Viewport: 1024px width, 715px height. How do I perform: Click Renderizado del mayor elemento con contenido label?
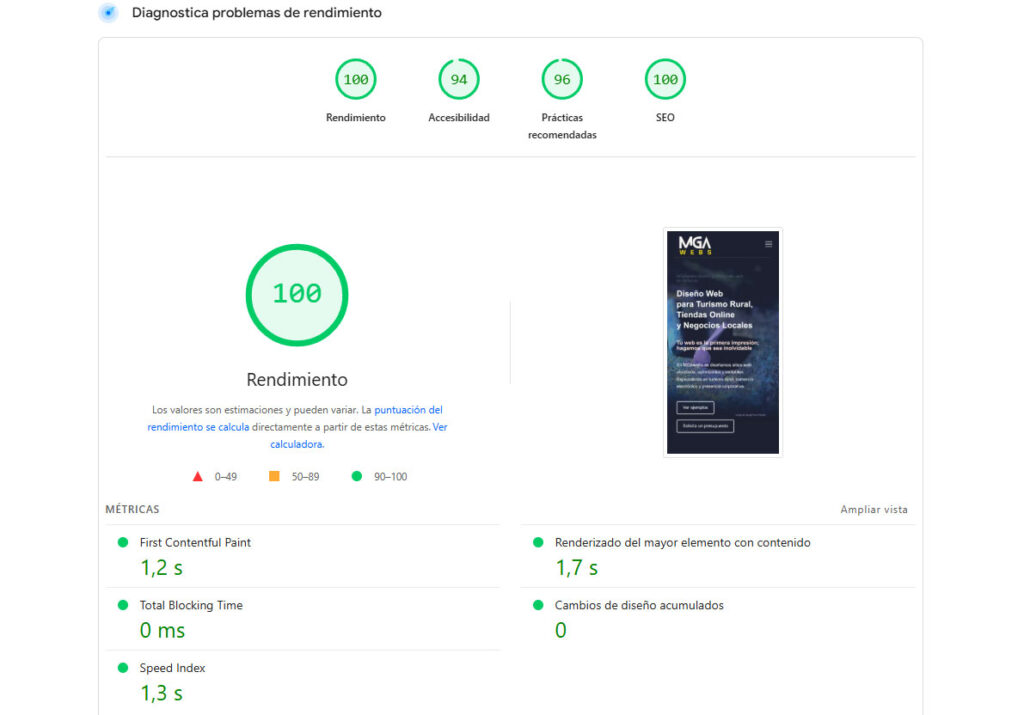[x=682, y=543]
